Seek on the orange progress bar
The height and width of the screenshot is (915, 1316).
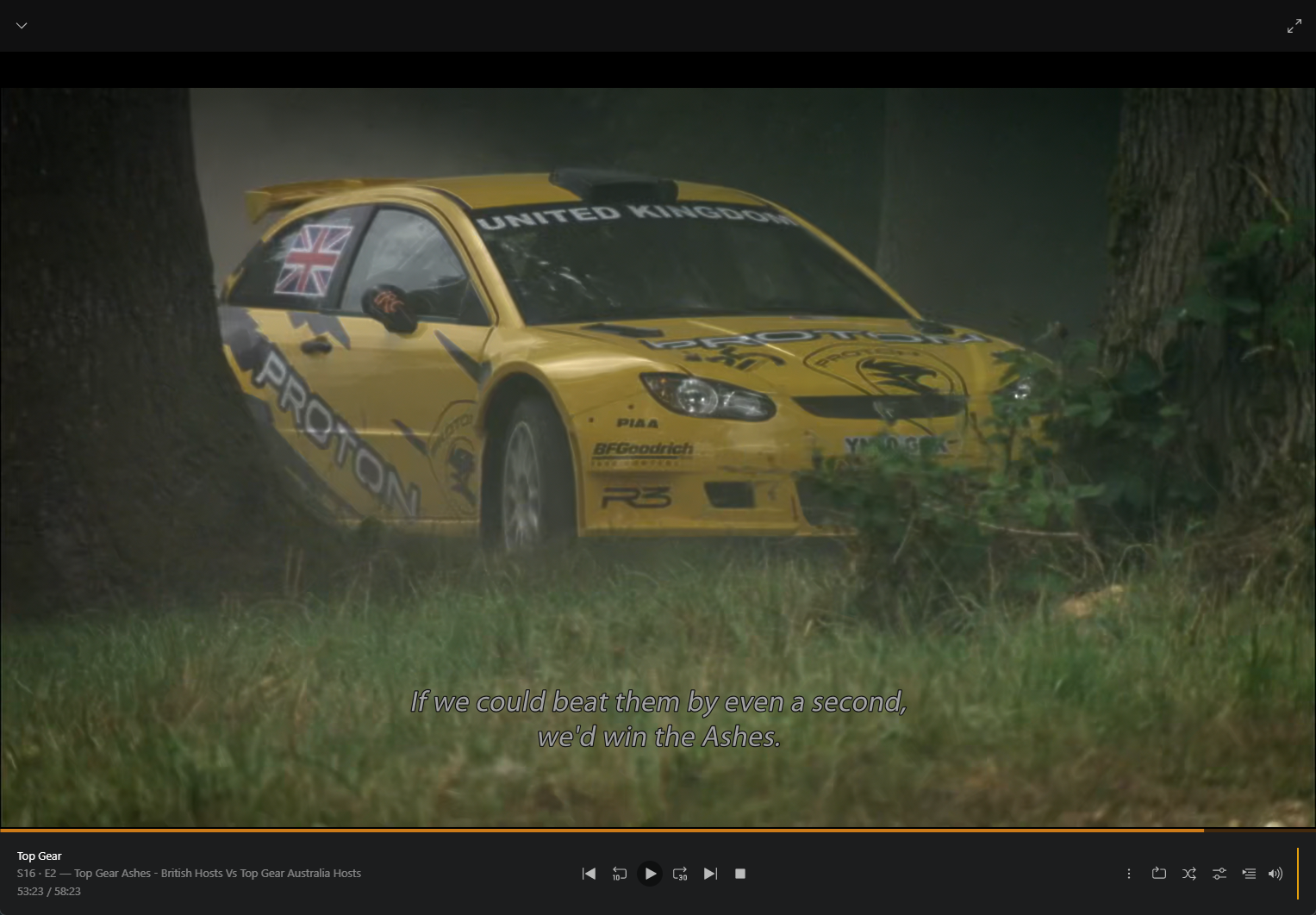pyautogui.click(x=658, y=830)
